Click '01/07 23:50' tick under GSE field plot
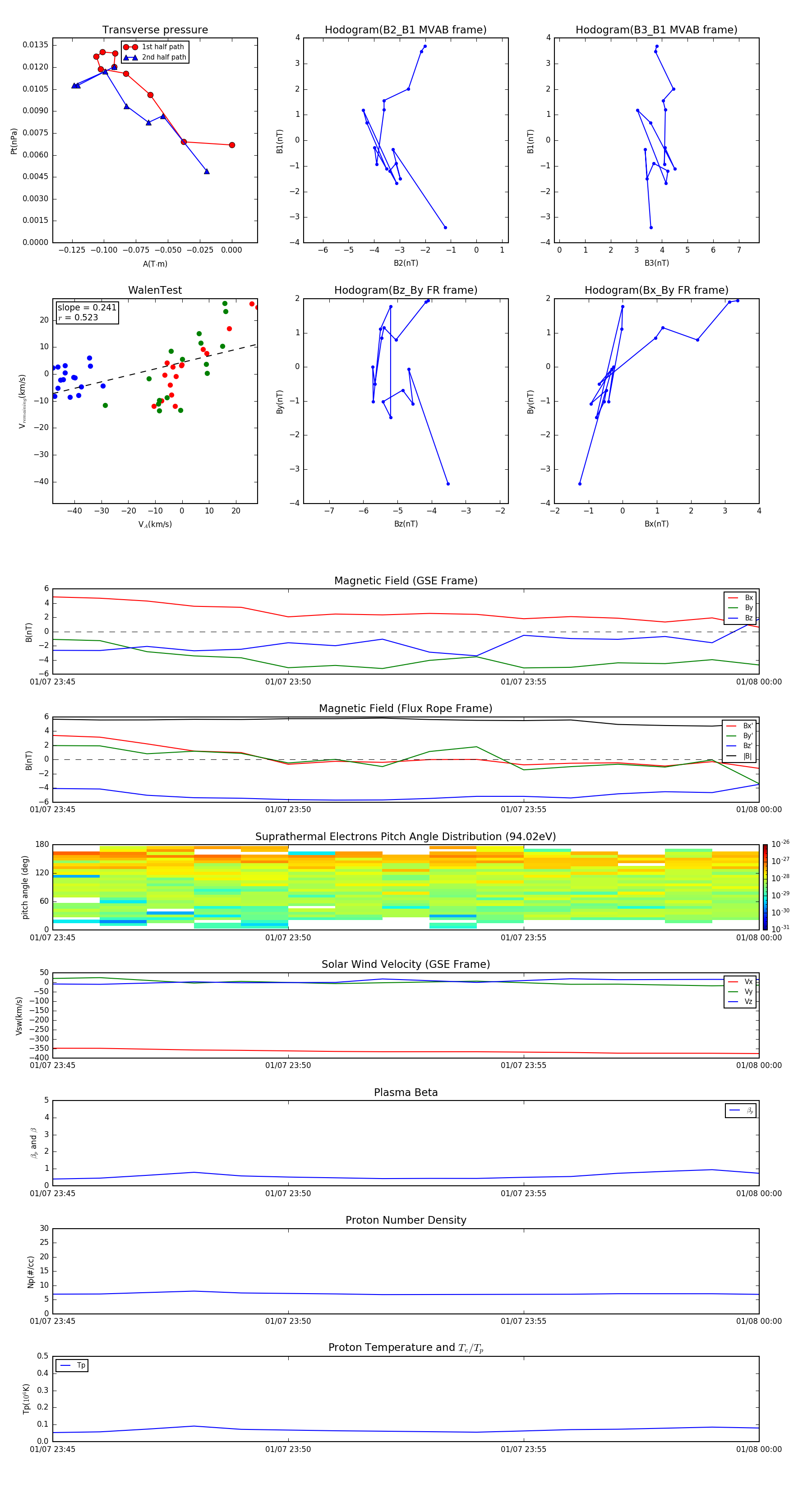The width and height of the screenshot is (812, 1489). pyautogui.click(x=288, y=682)
